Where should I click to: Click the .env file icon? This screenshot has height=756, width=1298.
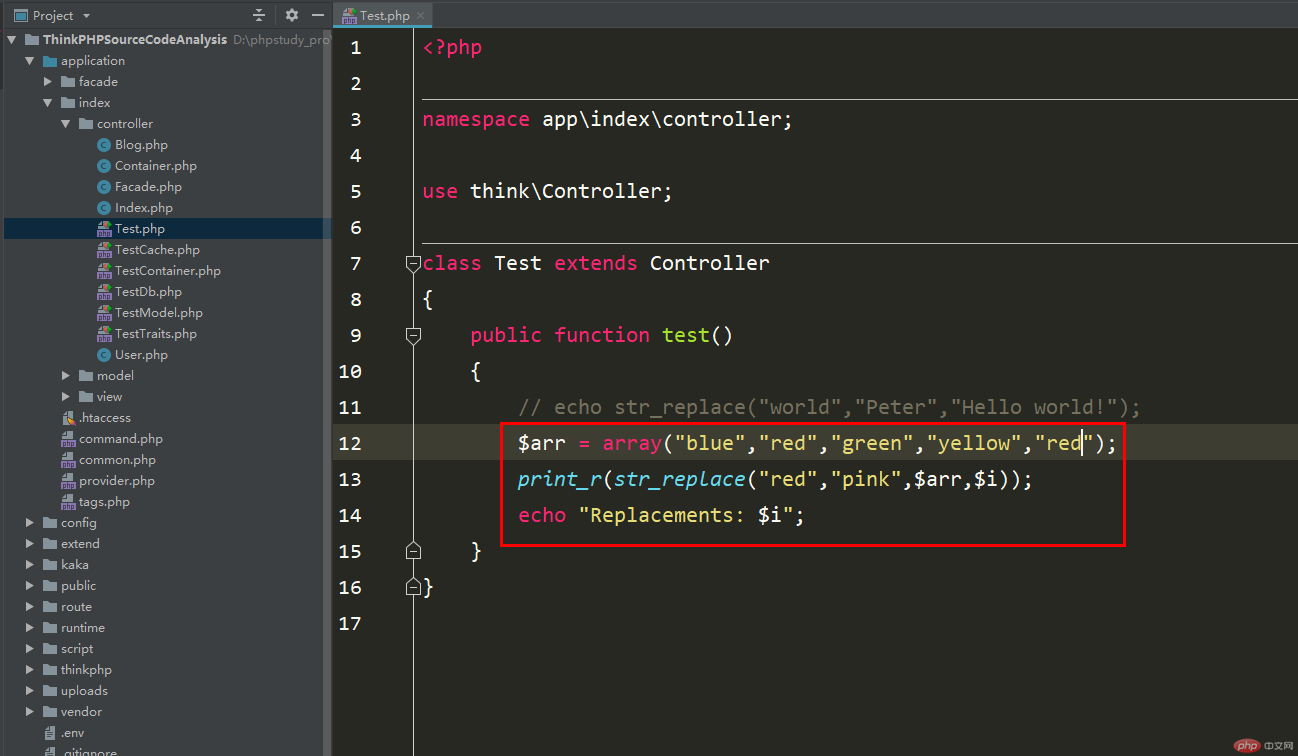50,733
